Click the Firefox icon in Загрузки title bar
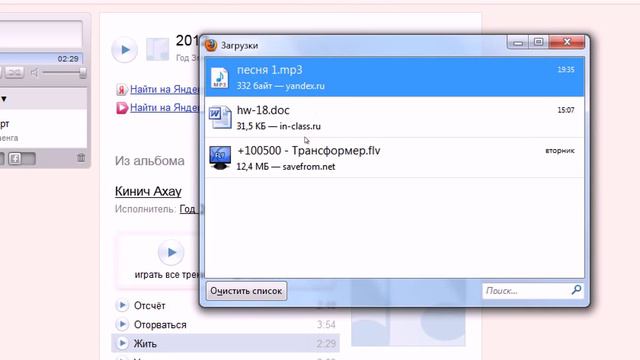 pyautogui.click(x=211, y=45)
